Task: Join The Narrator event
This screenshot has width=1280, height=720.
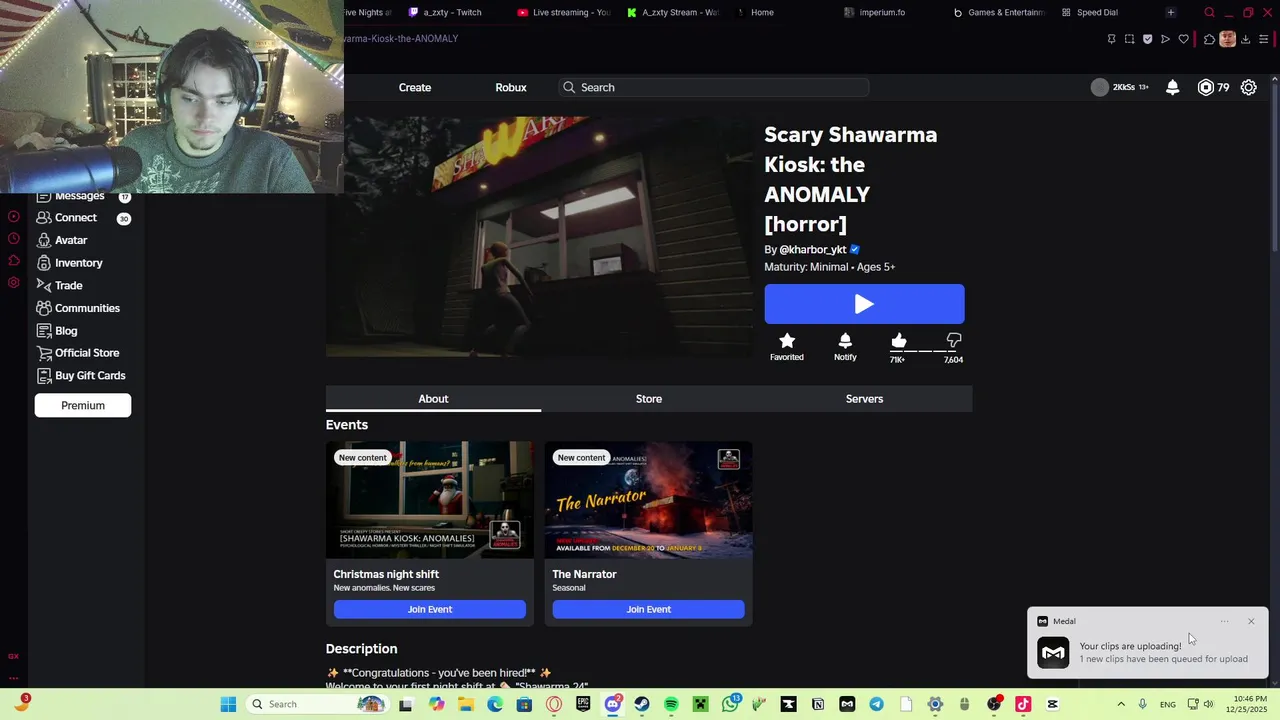Action: coord(649,609)
